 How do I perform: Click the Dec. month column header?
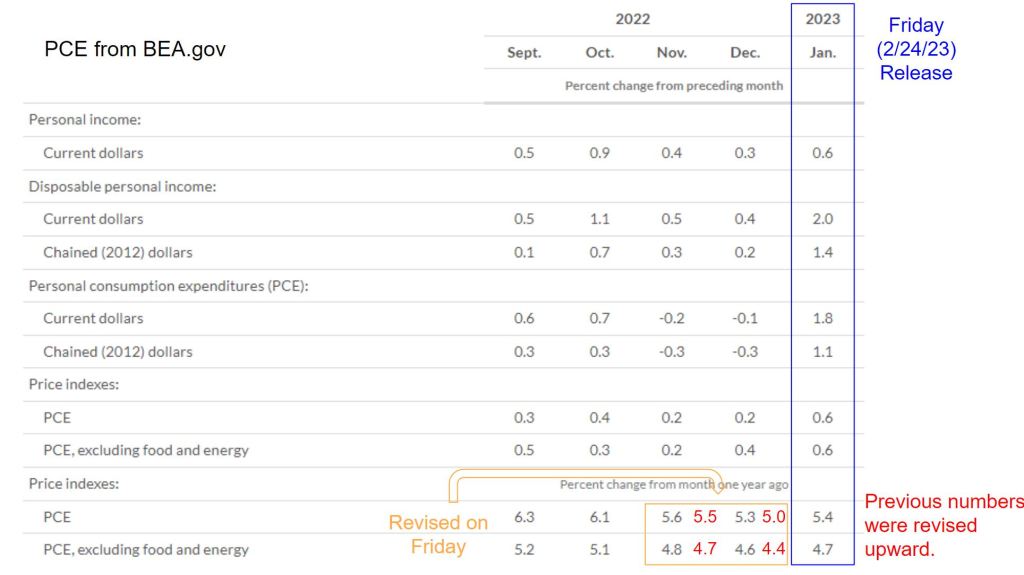745,53
